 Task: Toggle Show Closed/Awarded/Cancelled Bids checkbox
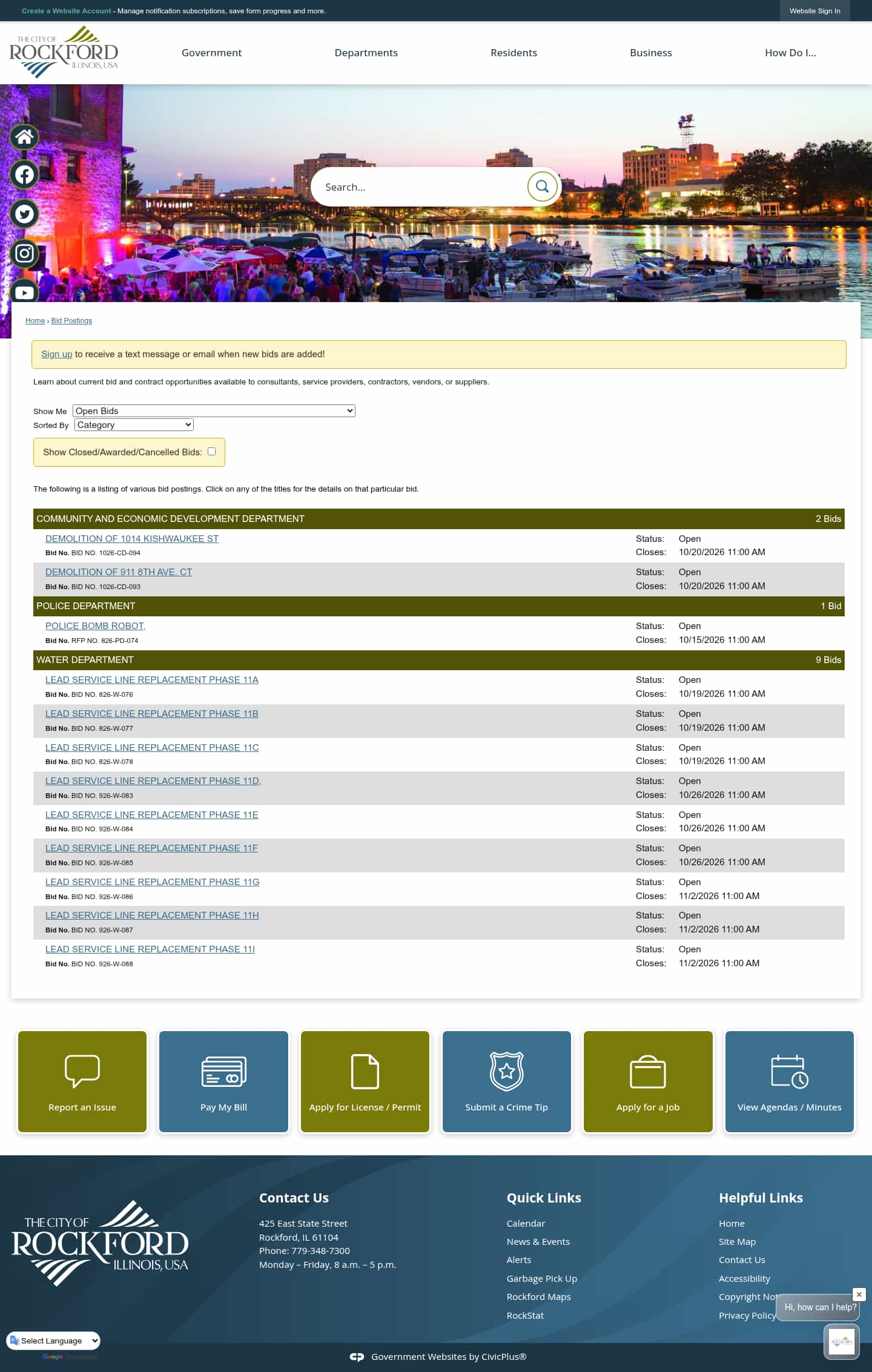[x=211, y=451]
